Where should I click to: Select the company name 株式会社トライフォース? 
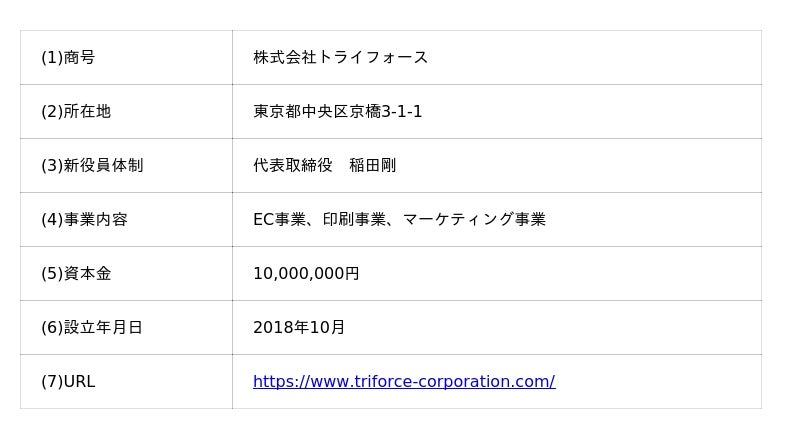340,57
